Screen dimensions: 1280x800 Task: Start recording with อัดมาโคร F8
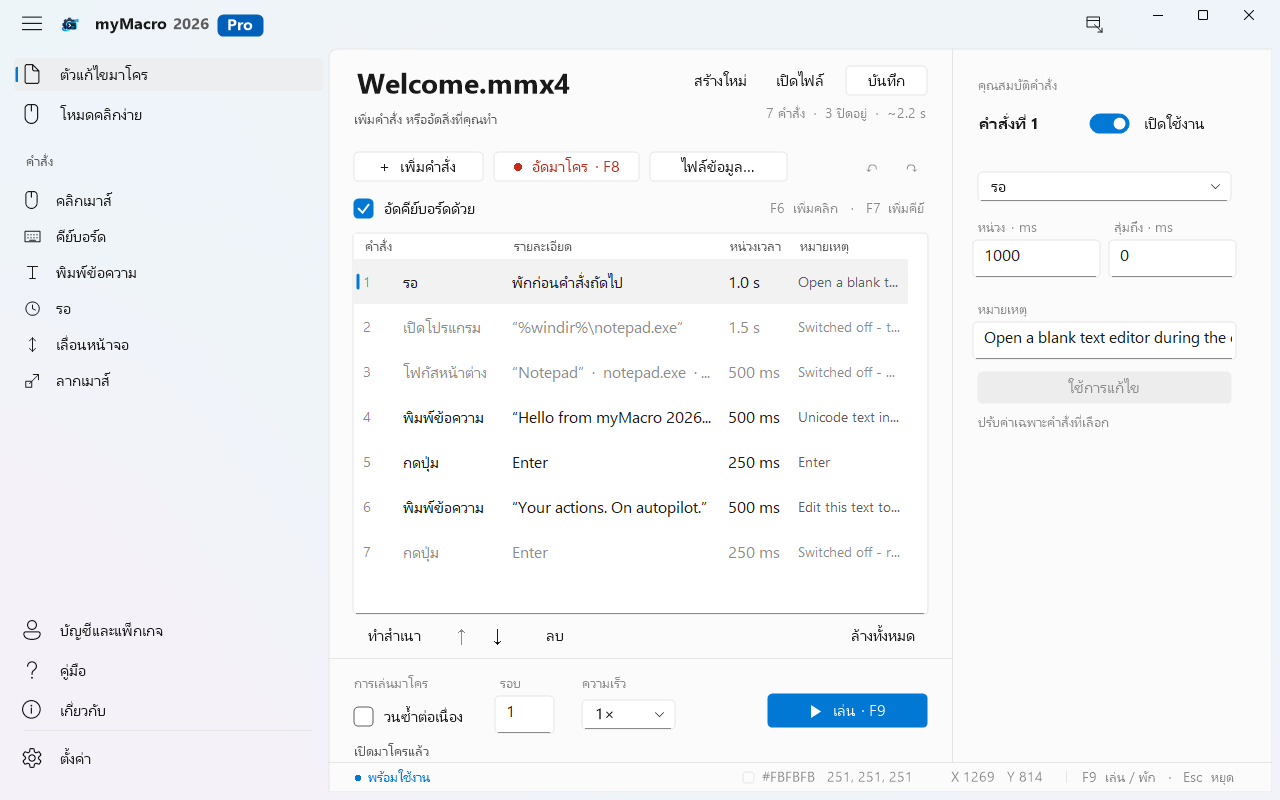coord(566,167)
